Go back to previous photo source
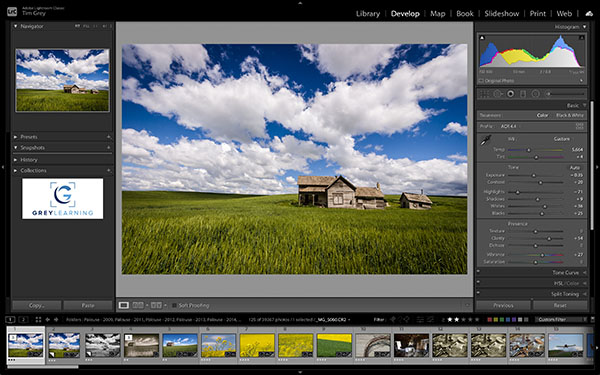Screen dimensions: 600x375 point(47,320)
